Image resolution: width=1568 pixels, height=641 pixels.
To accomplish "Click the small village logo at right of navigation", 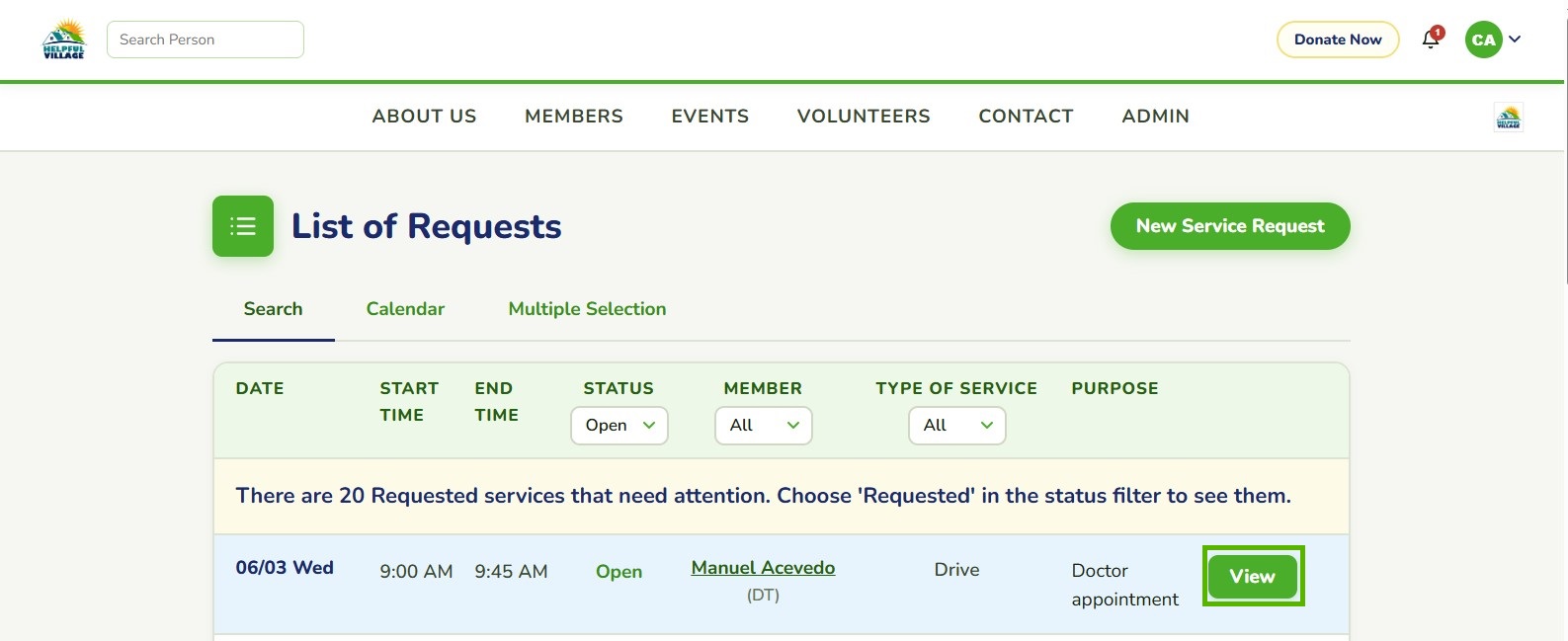I will coord(1509,117).
